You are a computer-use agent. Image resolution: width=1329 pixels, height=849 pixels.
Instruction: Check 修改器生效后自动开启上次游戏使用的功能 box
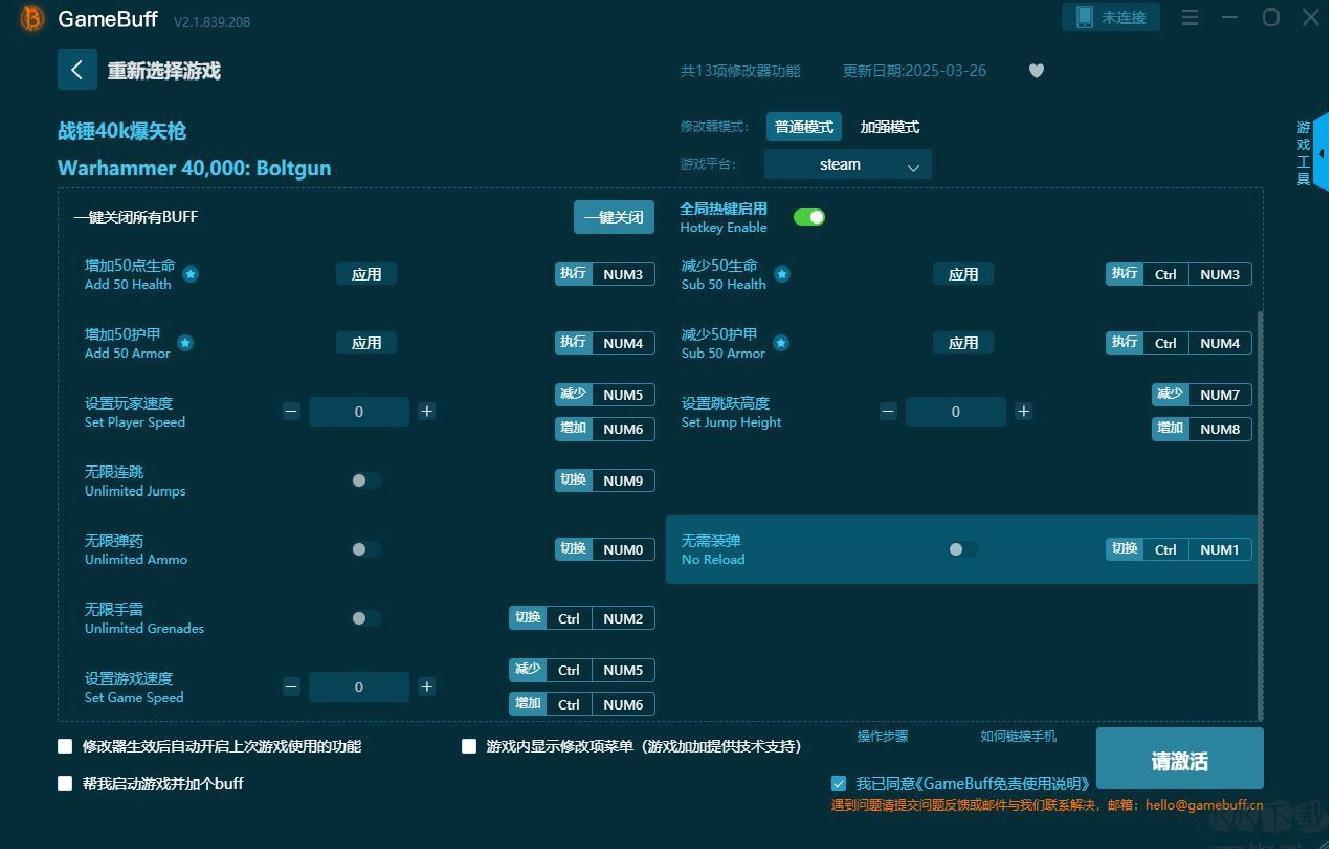(x=65, y=746)
